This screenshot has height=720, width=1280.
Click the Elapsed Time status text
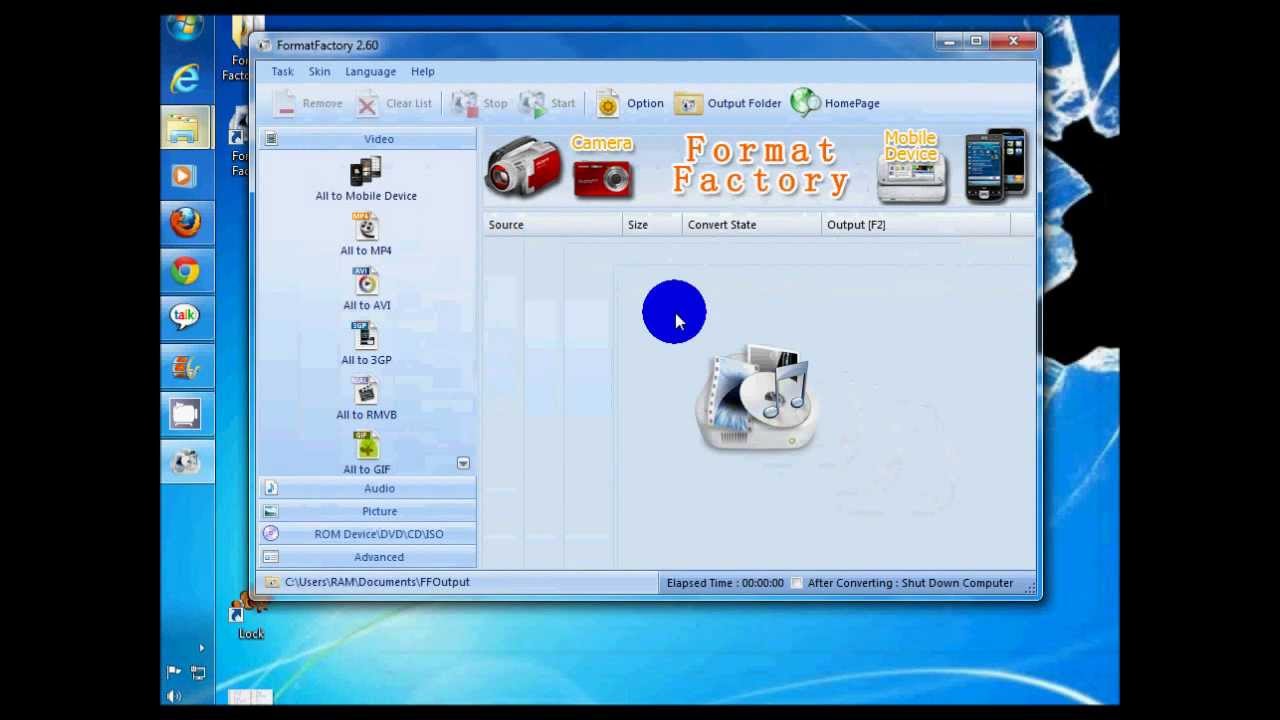pyautogui.click(x=725, y=583)
